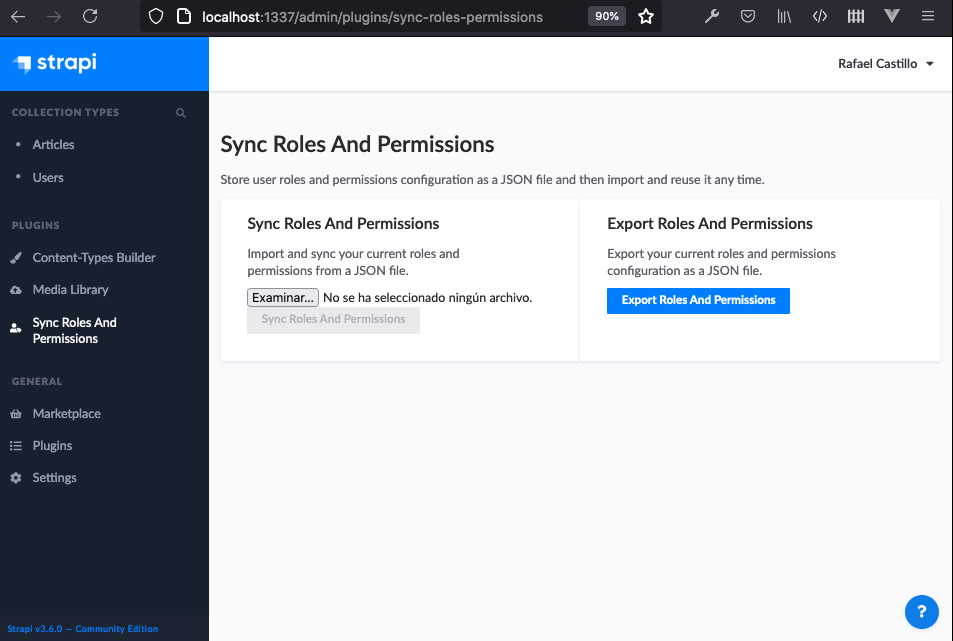Click the Strapi logo
The image size is (953, 641).
click(x=56, y=63)
